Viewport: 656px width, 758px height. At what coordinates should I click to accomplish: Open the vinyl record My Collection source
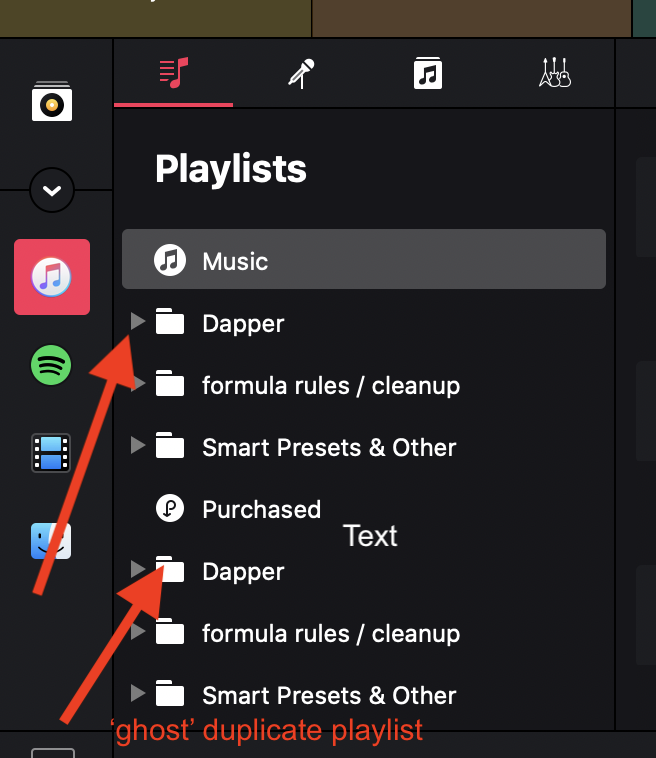(52, 101)
